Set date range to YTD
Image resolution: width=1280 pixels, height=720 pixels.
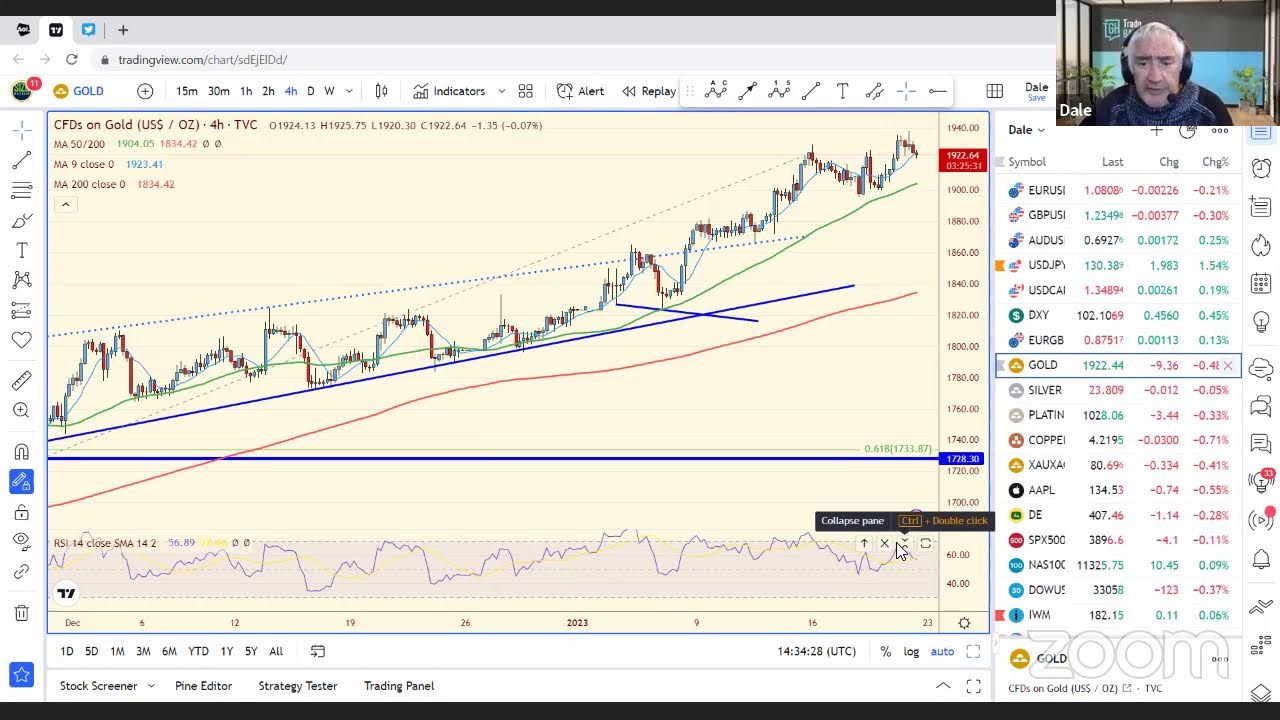199,651
